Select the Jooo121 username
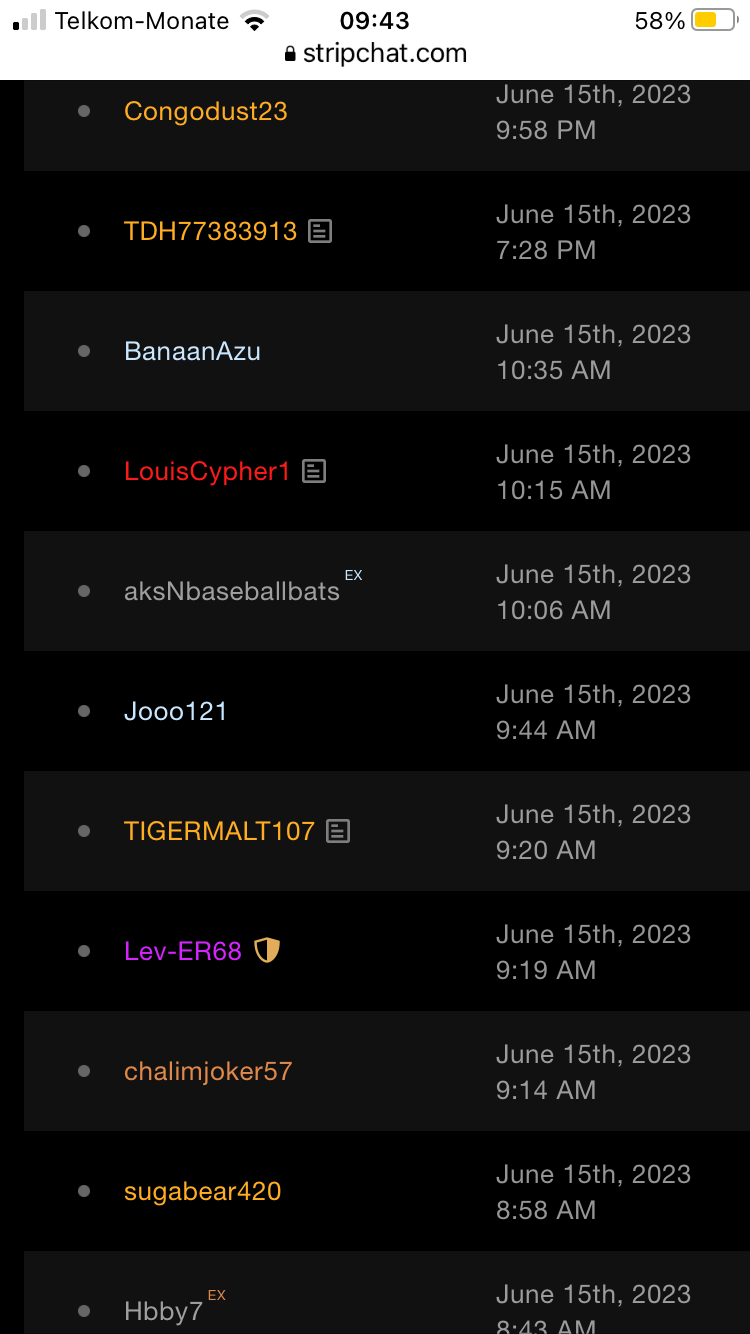This screenshot has width=750, height=1334. coord(175,711)
